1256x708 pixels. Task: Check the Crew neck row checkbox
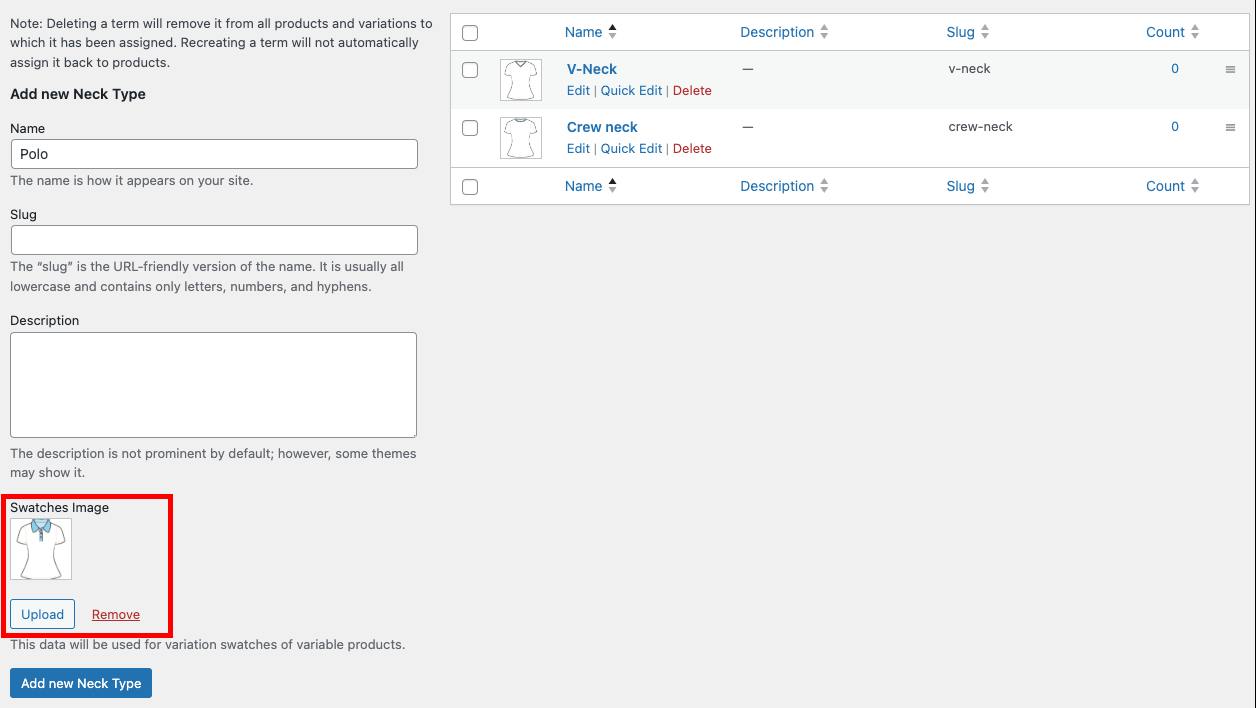click(x=470, y=128)
